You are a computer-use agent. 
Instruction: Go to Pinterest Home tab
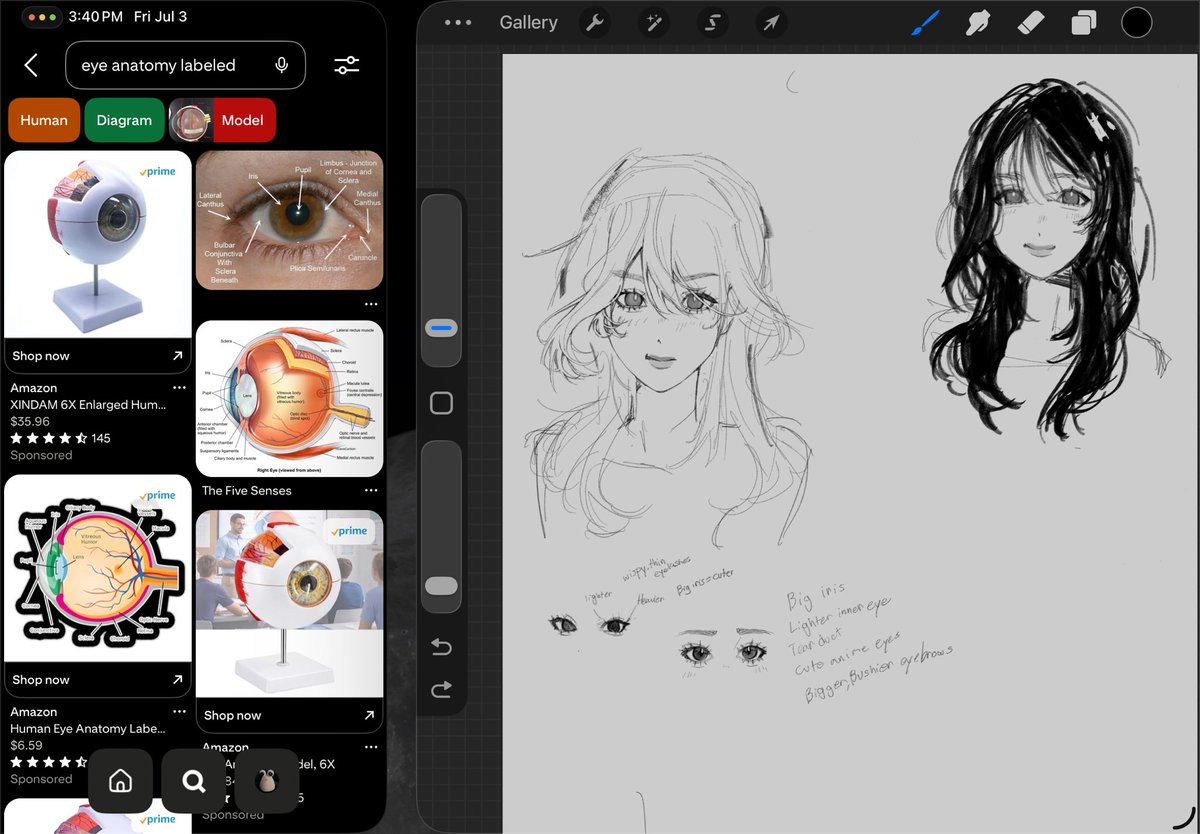(x=120, y=781)
